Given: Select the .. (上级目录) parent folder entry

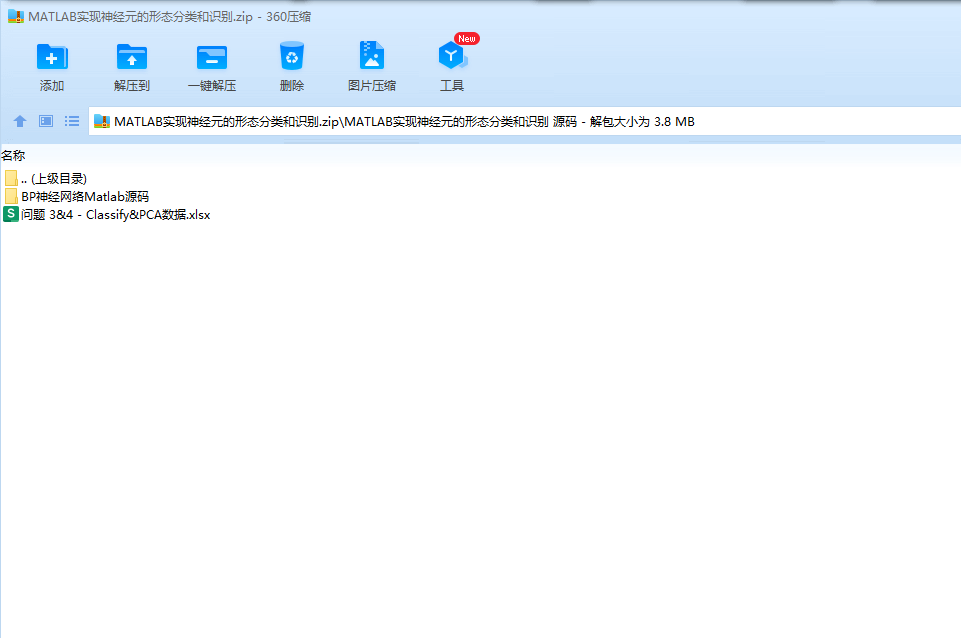Looking at the screenshot, I should coord(46,178).
